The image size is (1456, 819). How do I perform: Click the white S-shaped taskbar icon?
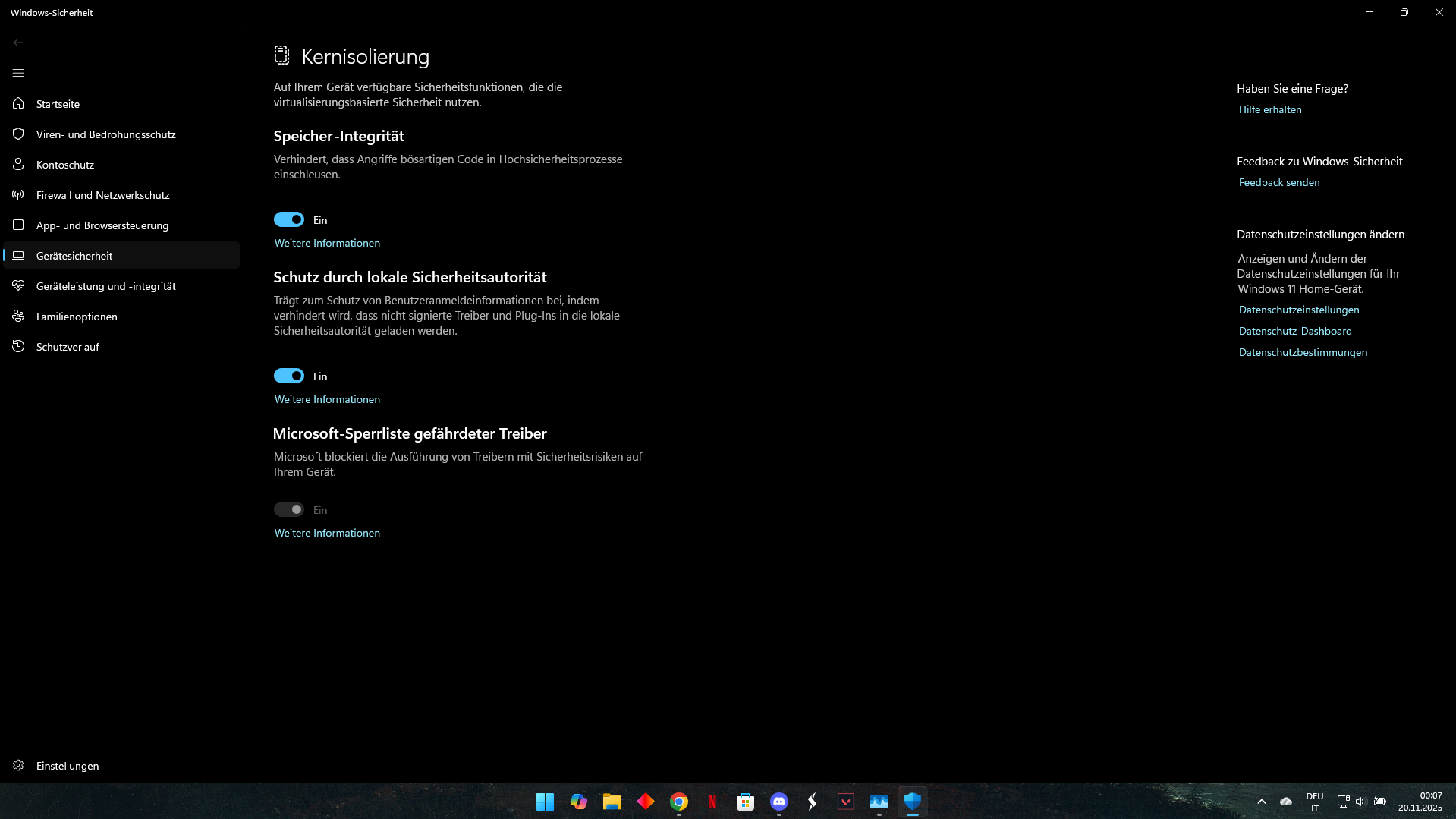[813, 802]
